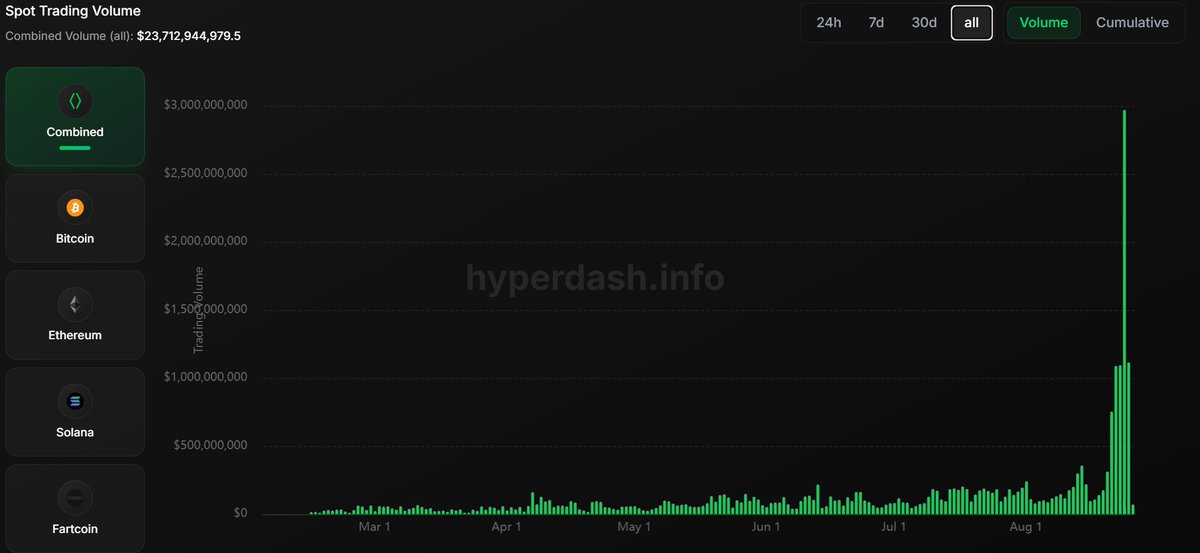Switch time range to 30d
The height and width of the screenshot is (553, 1200).
coord(924,22)
